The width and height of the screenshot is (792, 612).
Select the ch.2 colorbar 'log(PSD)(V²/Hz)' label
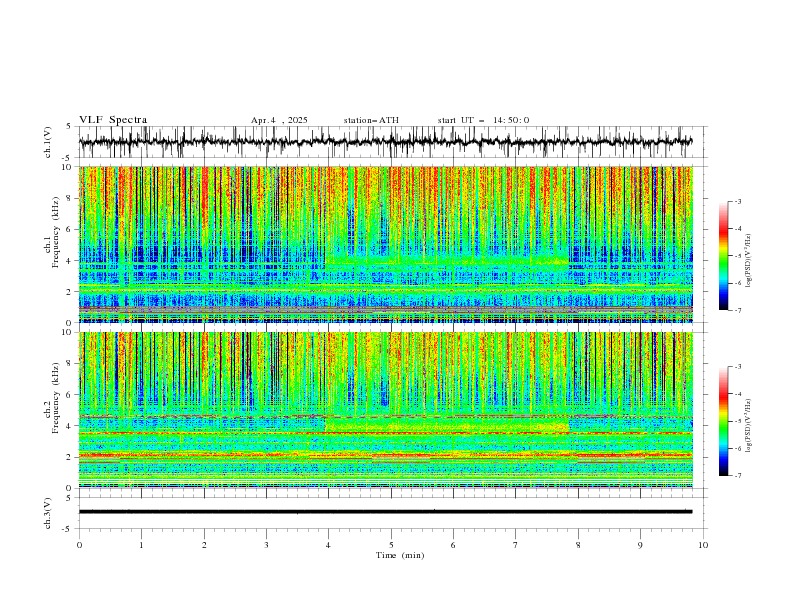click(x=749, y=426)
